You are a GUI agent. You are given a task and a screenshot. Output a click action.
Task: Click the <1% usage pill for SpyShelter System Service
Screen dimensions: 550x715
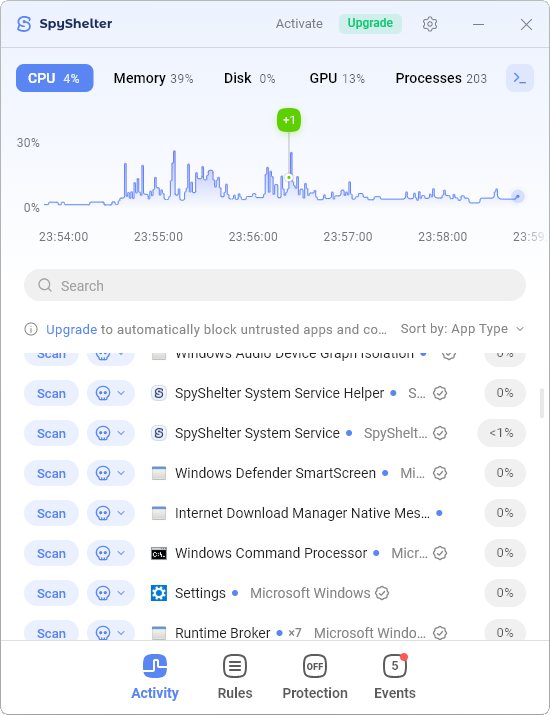501,433
